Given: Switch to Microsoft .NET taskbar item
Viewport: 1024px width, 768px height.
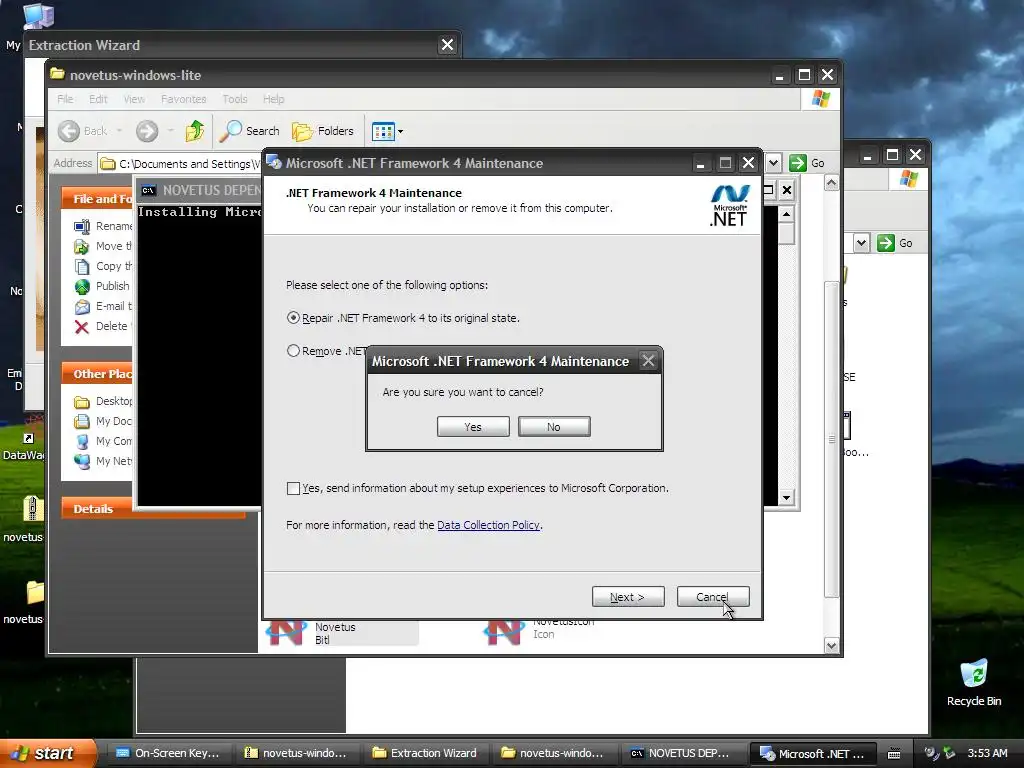Looking at the screenshot, I should point(812,753).
